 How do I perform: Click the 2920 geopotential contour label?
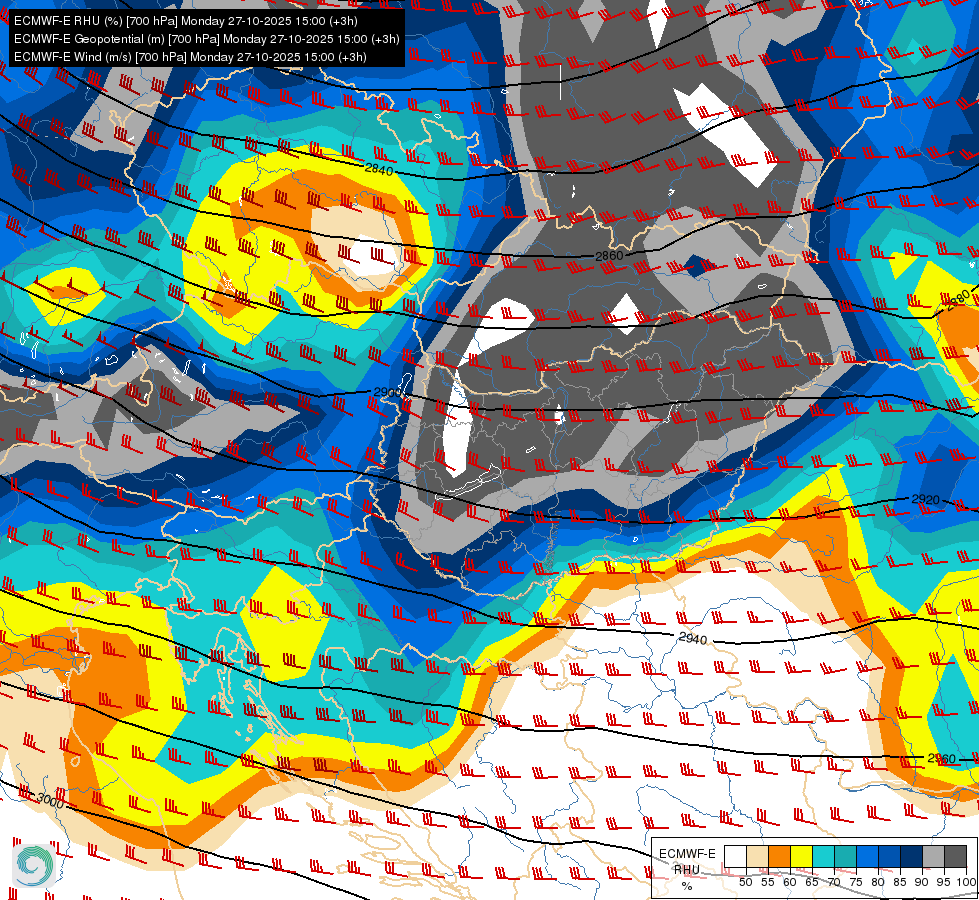tap(925, 500)
